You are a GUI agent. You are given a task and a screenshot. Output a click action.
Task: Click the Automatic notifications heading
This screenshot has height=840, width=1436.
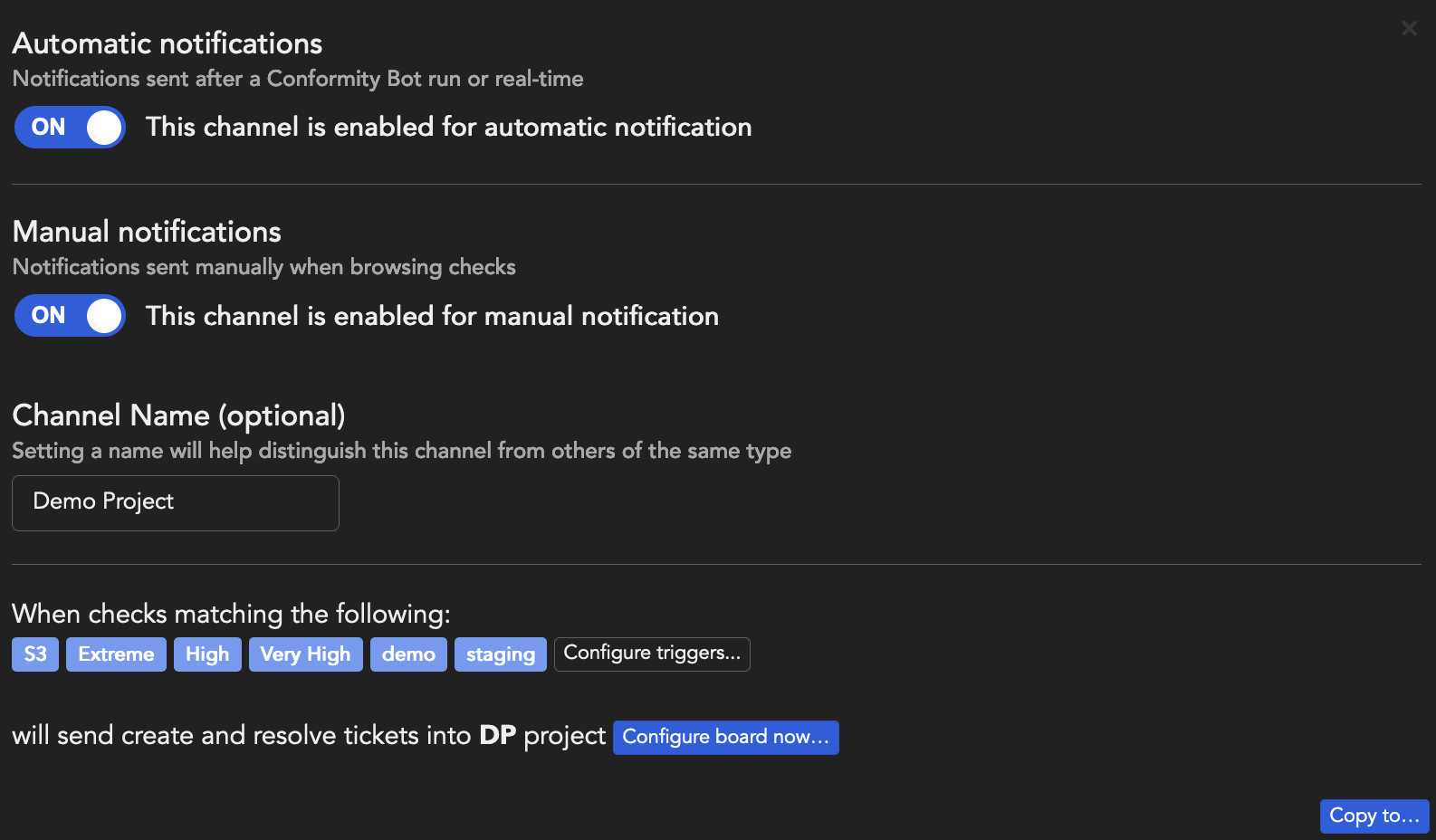point(168,43)
